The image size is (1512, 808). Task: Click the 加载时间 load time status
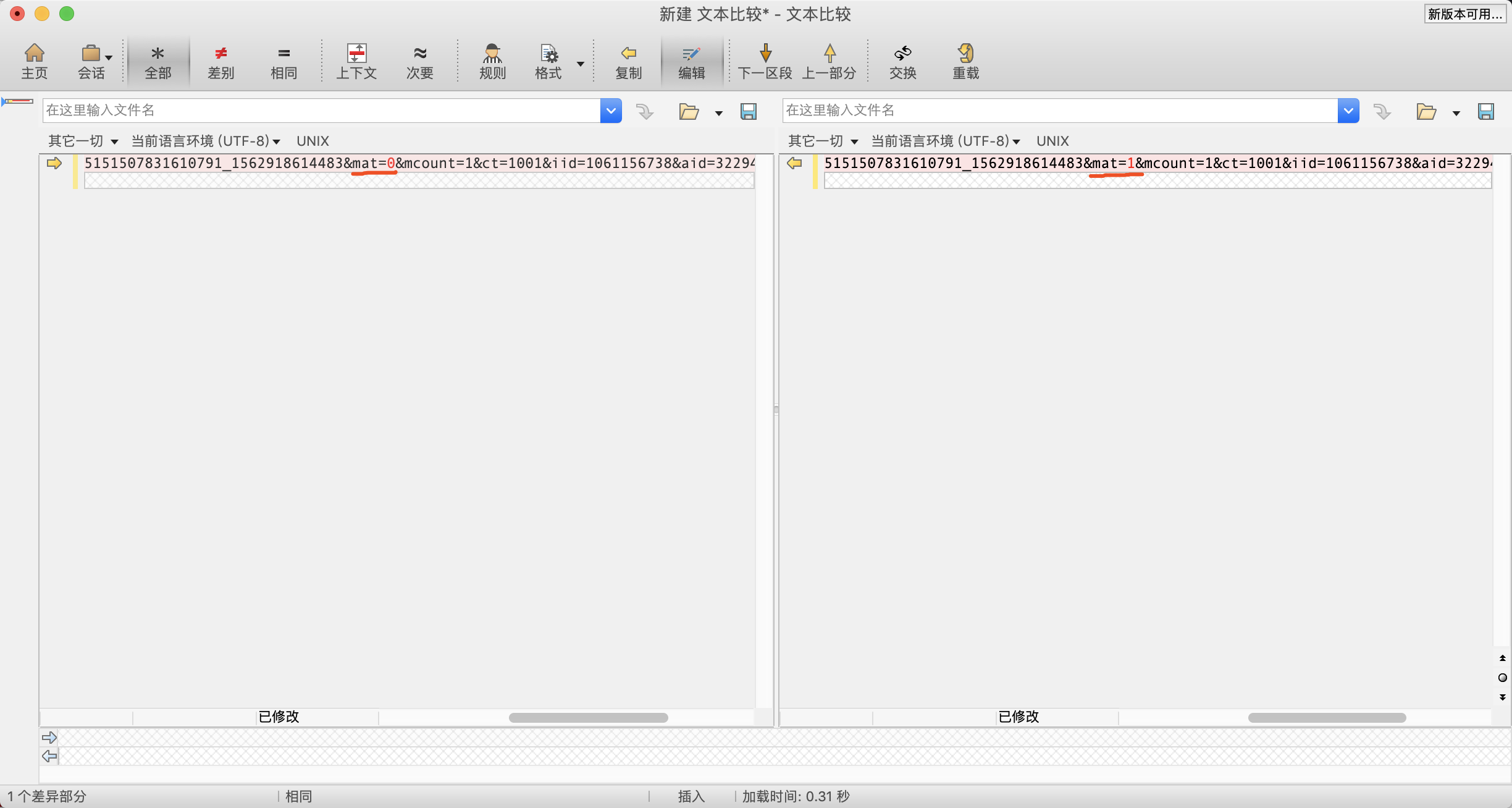coord(796,796)
